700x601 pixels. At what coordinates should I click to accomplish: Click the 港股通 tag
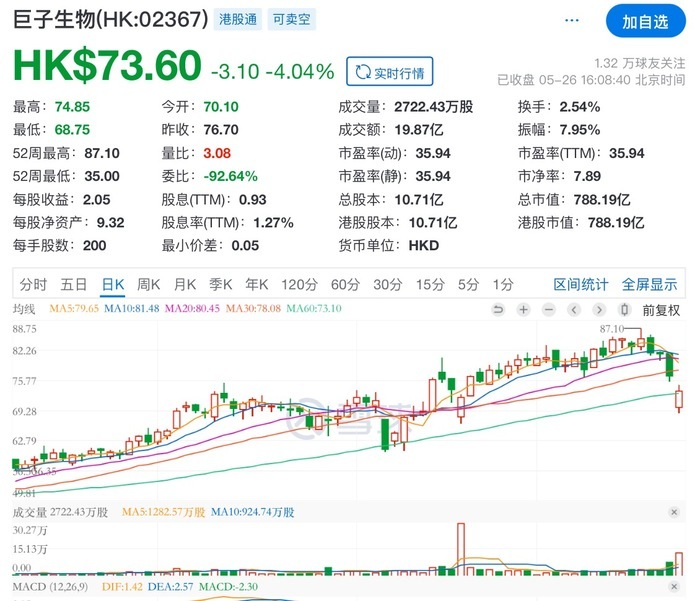(x=238, y=19)
